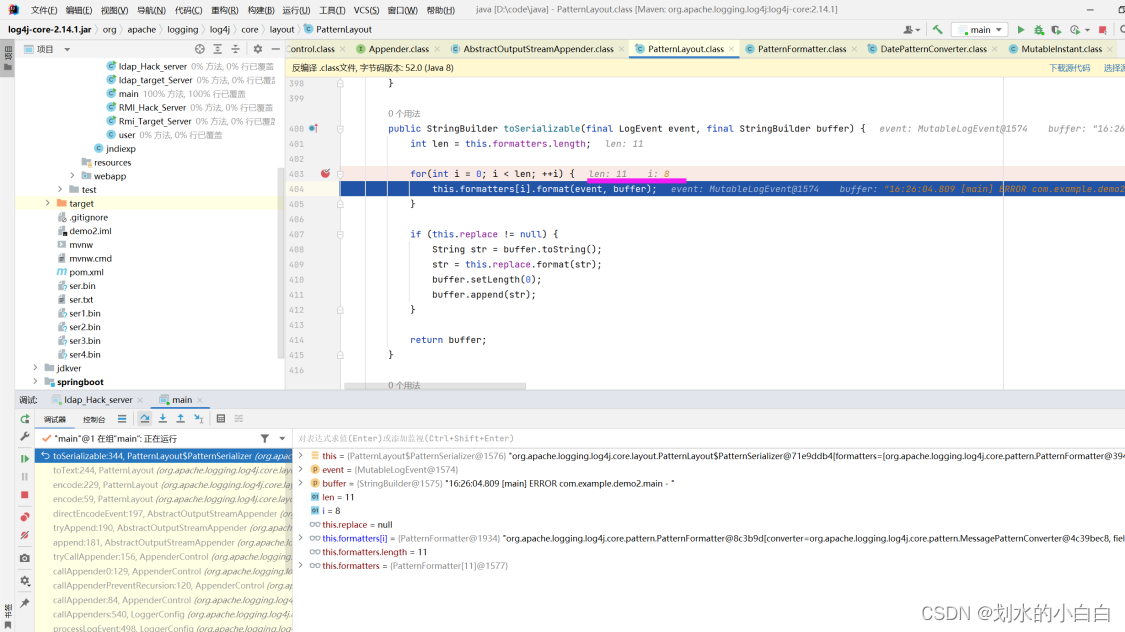Click the Step Out upload-arrow icon
The image size is (1125, 632).
click(181, 419)
